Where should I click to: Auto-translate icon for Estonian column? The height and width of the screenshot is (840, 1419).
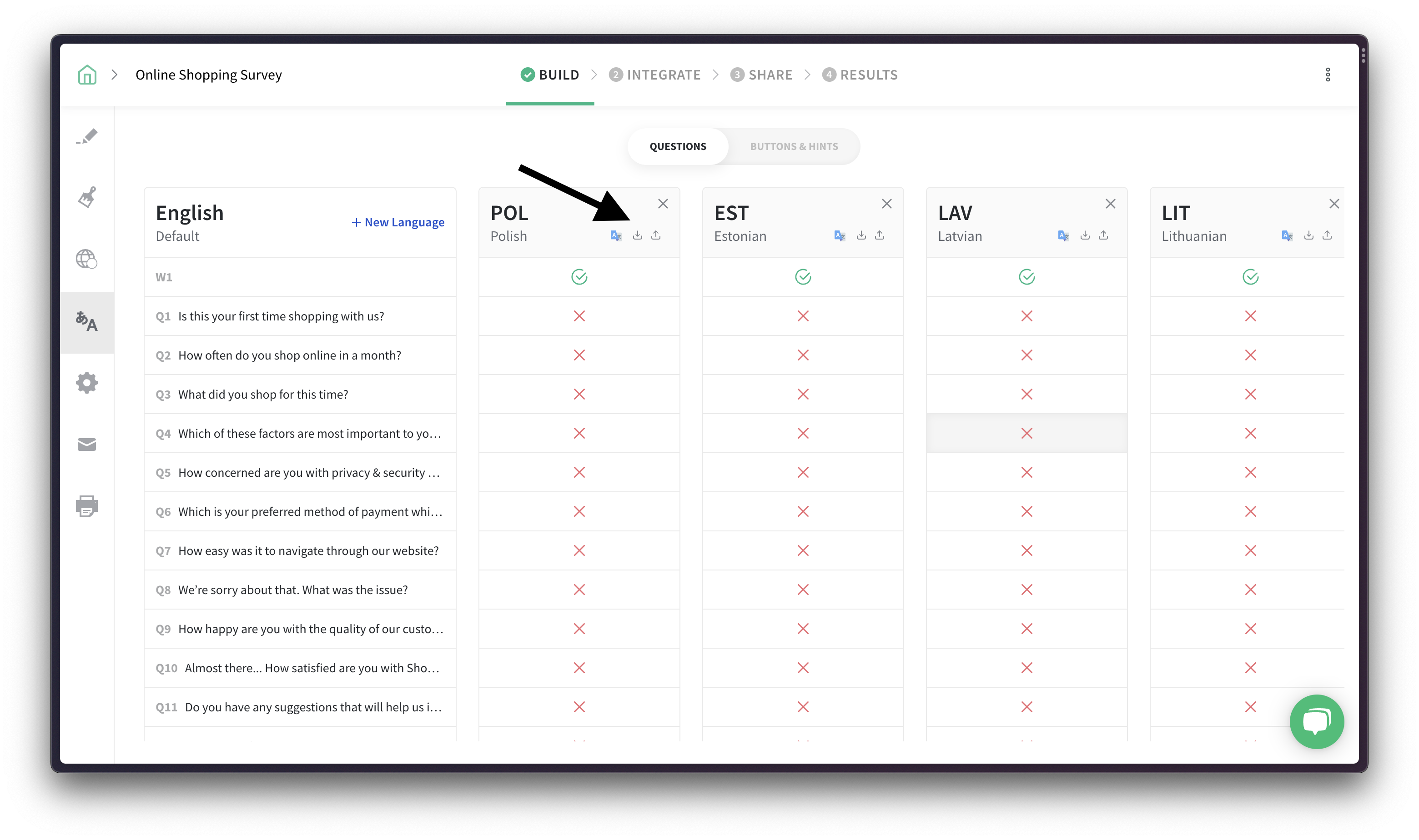coord(840,235)
